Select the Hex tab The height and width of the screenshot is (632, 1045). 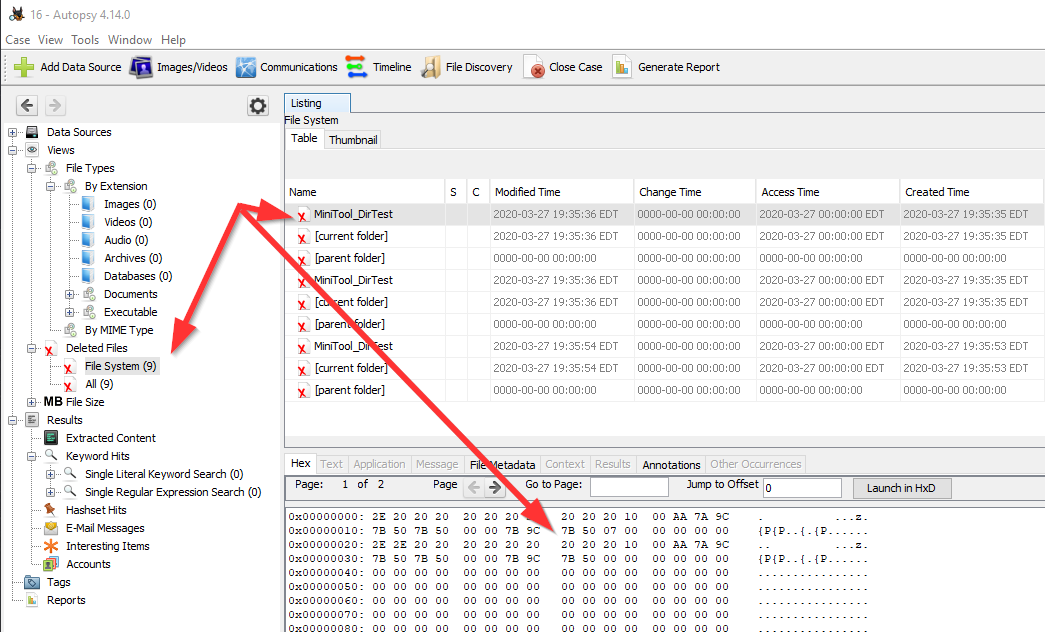pyautogui.click(x=301, y=463)
